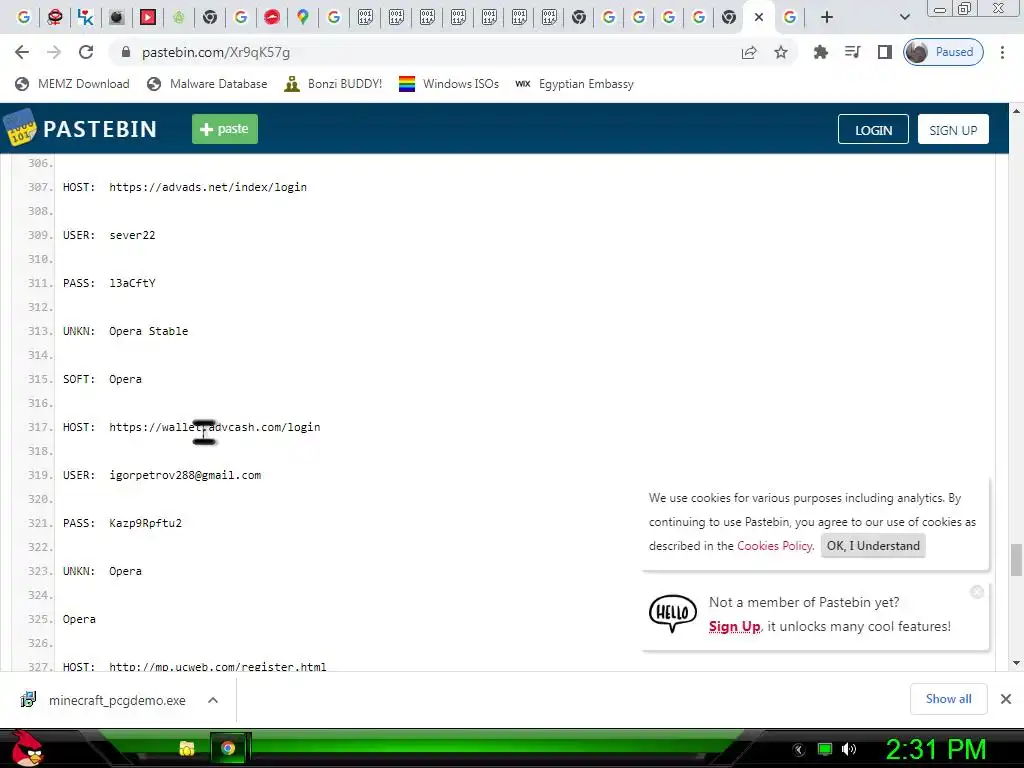Go back to the previous page
1024x768 pixels.
22,52
